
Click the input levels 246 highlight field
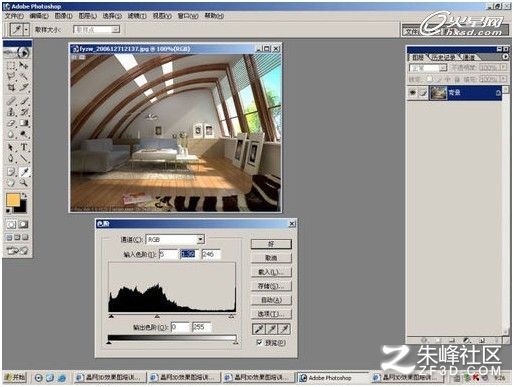211,254
